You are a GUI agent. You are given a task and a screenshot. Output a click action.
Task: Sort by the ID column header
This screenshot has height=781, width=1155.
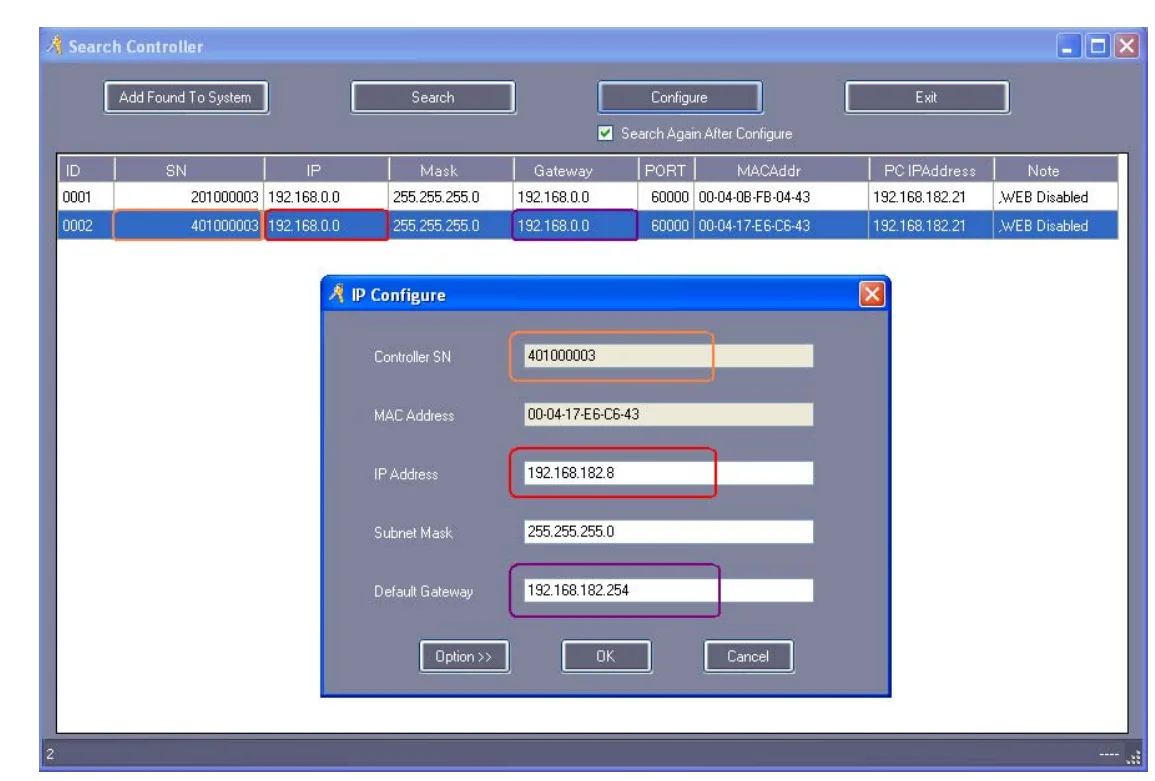(x=86, y=170)
